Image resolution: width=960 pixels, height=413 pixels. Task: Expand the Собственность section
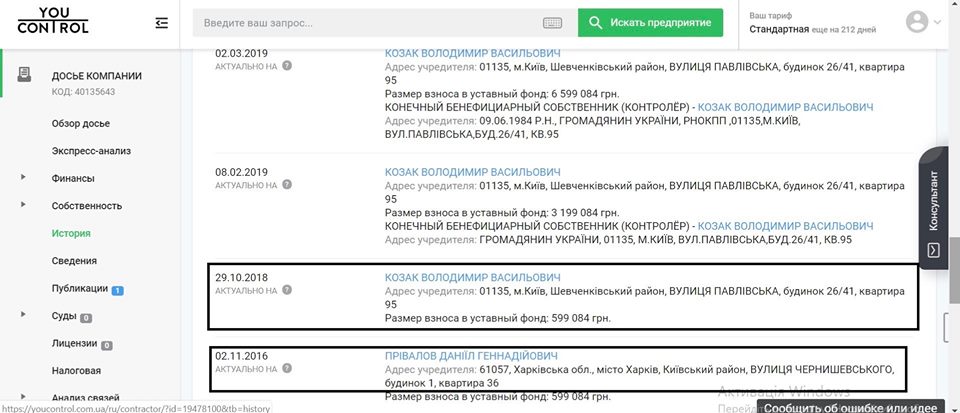pyautogui.click(x=23, y=206)
